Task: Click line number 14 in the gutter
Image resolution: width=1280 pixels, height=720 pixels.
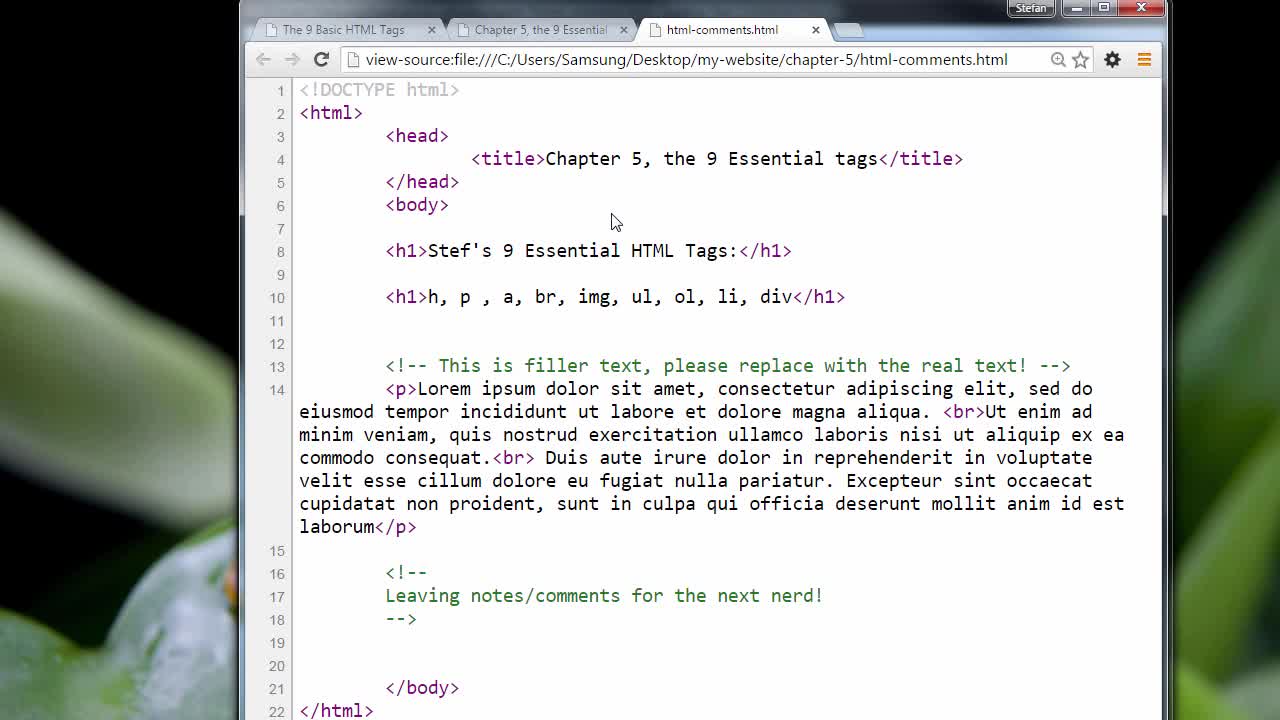Action: coord(277,390)
